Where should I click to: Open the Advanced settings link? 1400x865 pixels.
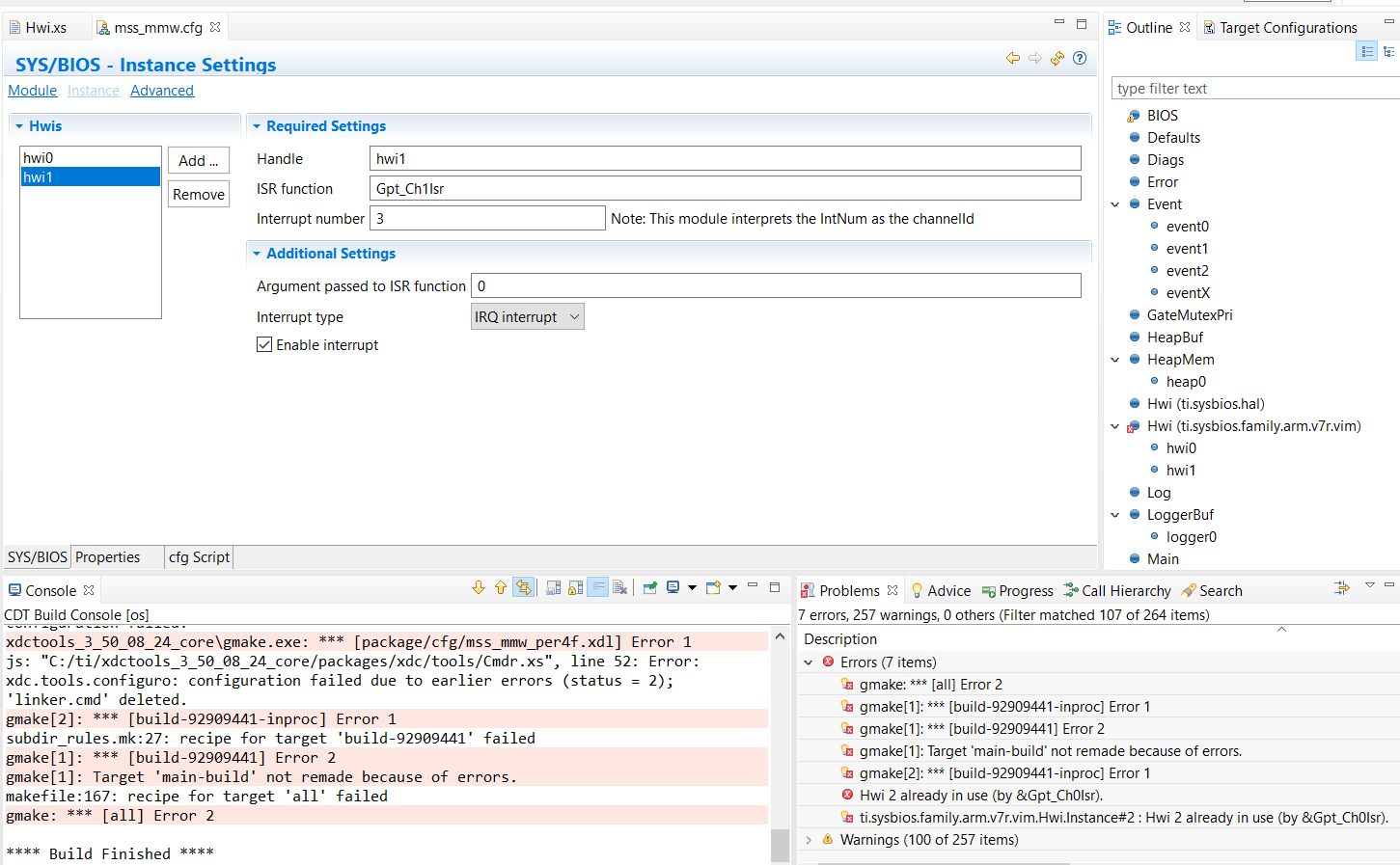162,91
